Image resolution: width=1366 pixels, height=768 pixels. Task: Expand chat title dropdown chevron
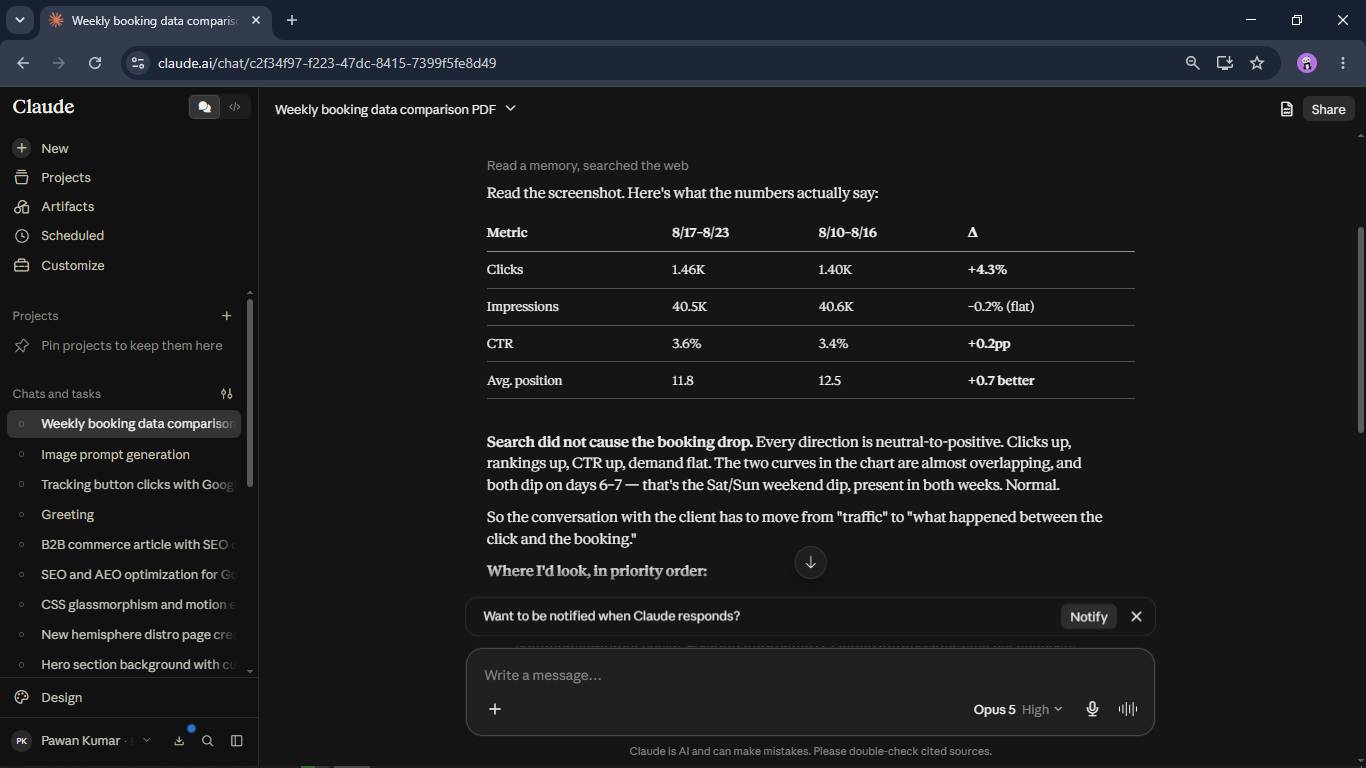(x=510, y=108)
